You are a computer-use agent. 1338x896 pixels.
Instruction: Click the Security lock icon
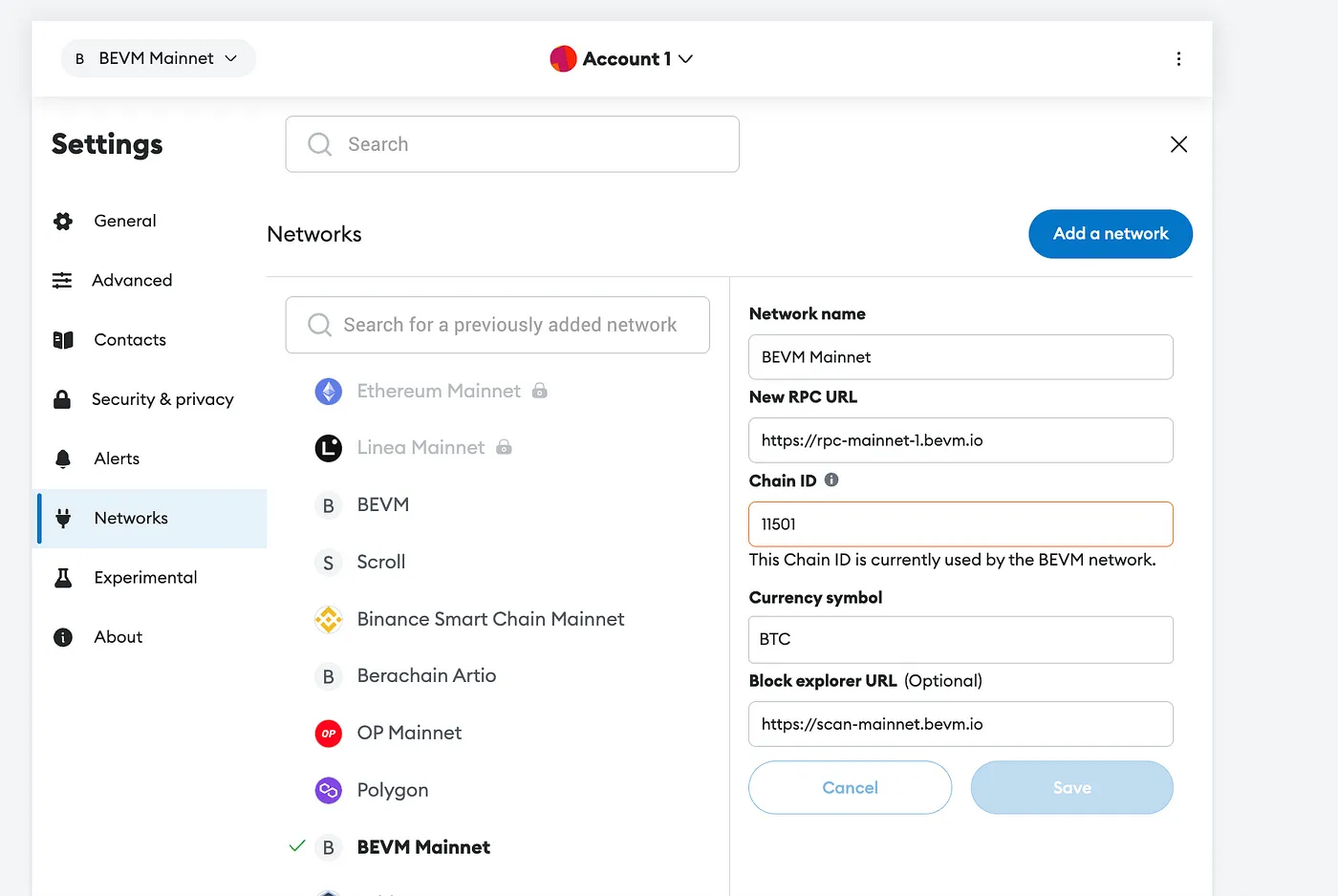(62, 399)
